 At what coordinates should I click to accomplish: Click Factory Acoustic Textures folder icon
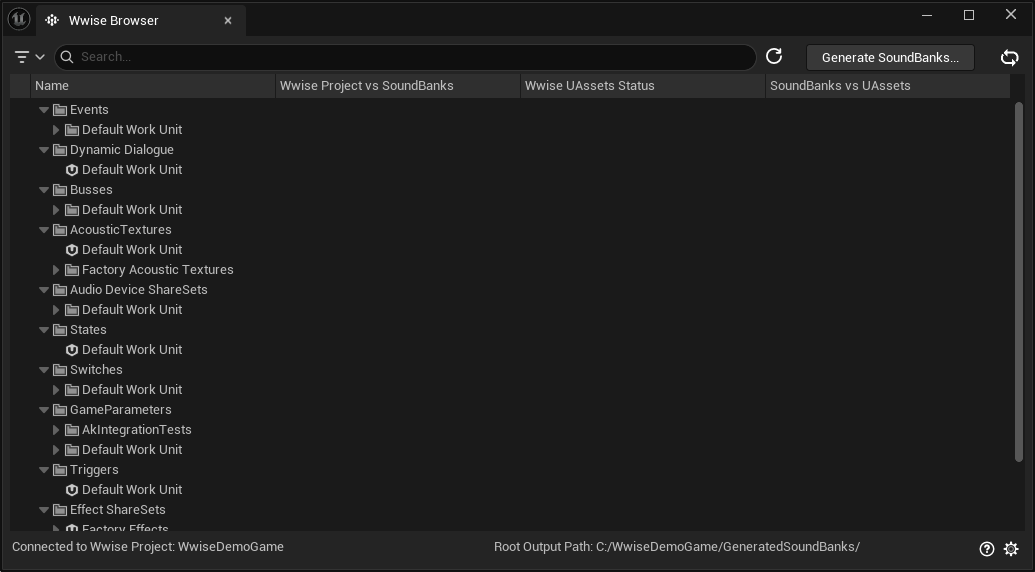tap(72, 270)
